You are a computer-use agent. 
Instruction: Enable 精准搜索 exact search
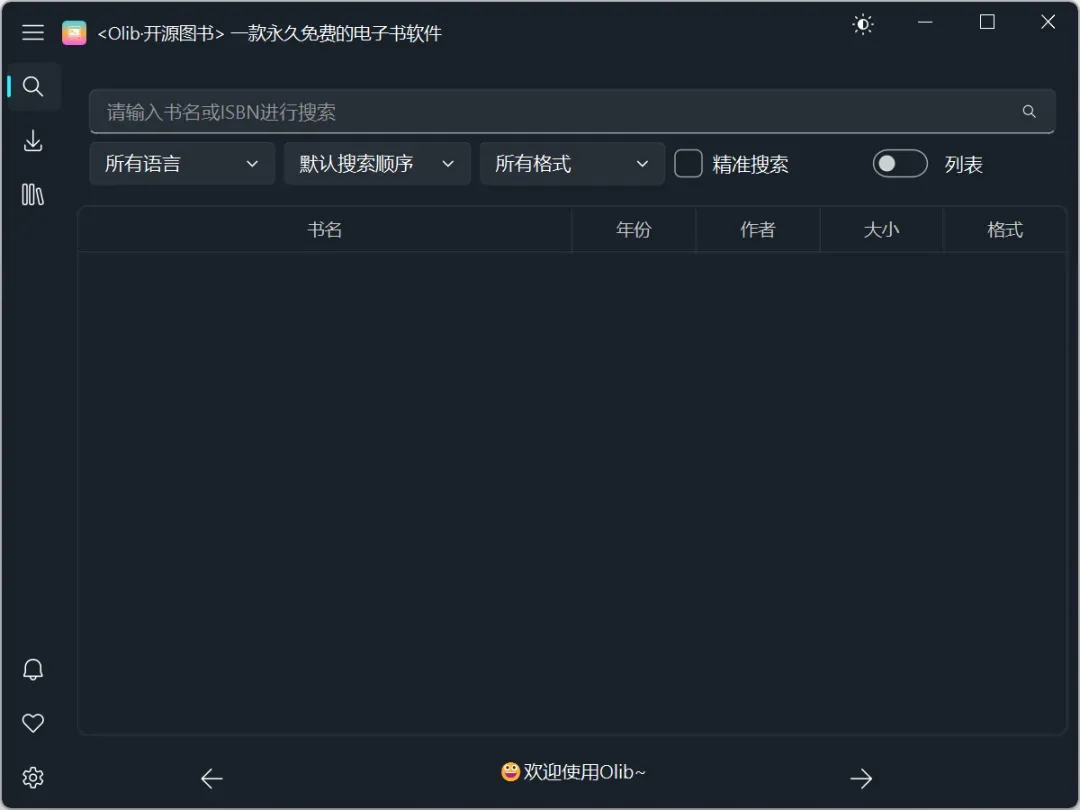pos(688,163)
